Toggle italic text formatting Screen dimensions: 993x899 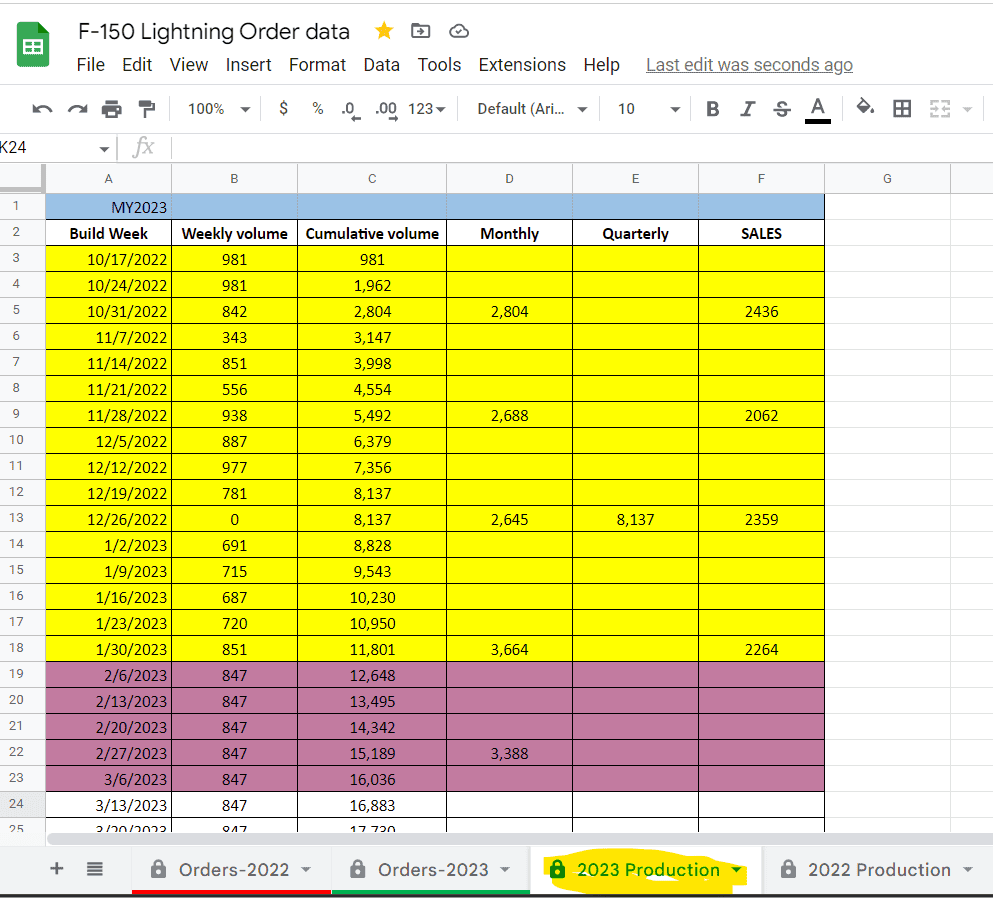(747, 109)
